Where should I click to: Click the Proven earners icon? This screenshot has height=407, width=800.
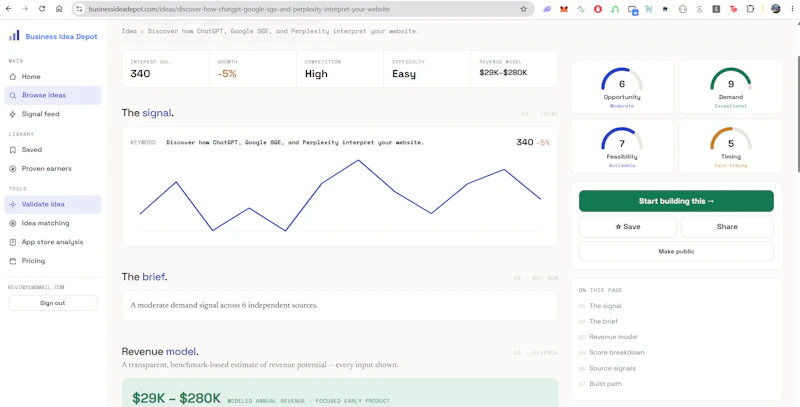click(x=13, y=169)
